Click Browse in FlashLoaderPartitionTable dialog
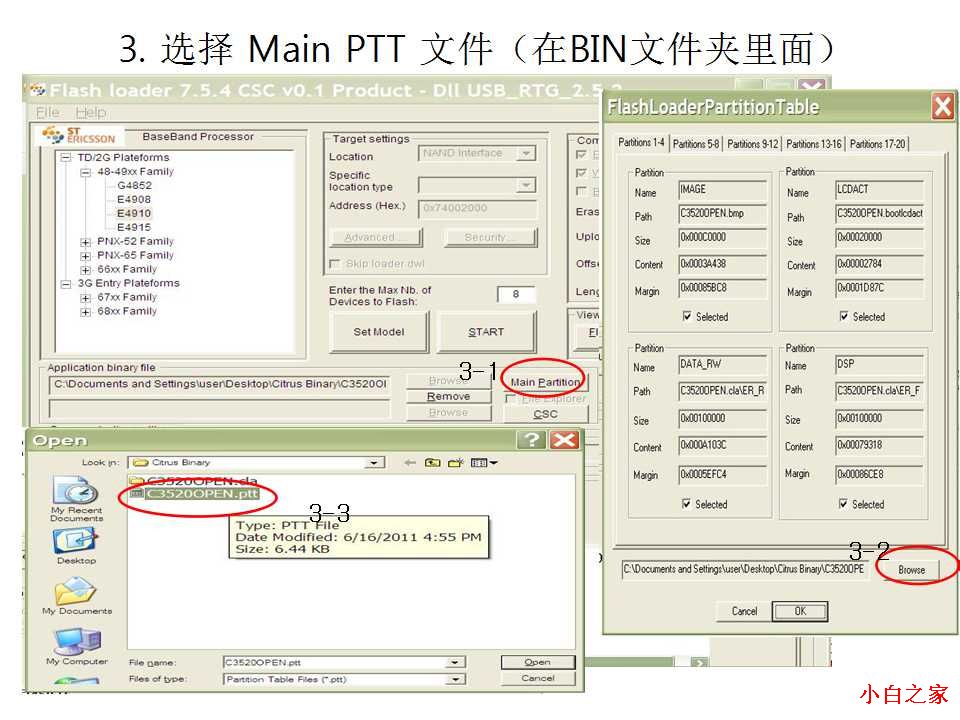The image size is (960, 720). (x=912, y=569)
